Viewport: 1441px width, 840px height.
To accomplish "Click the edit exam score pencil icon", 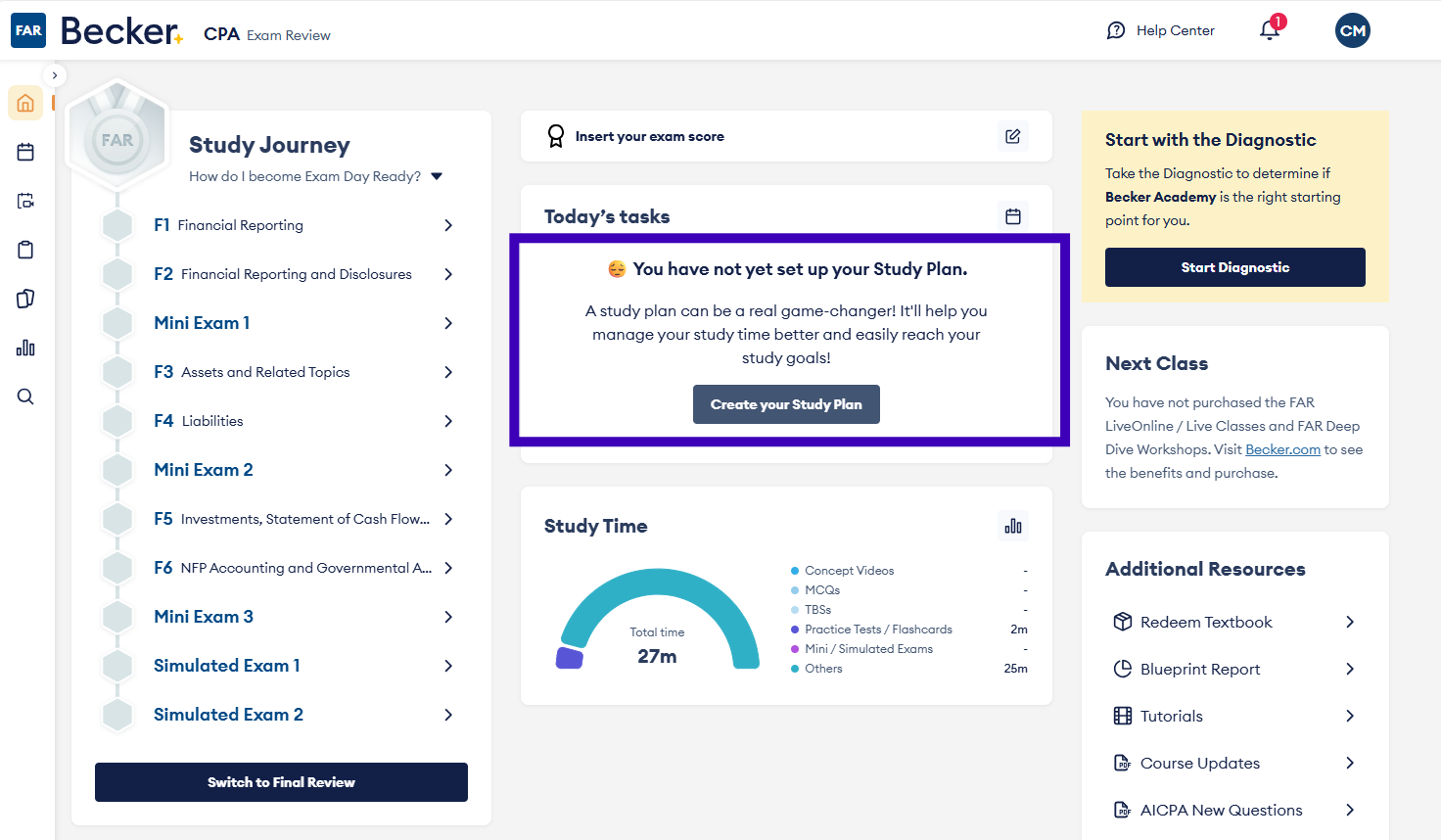I will click(x=1013, y=136).
